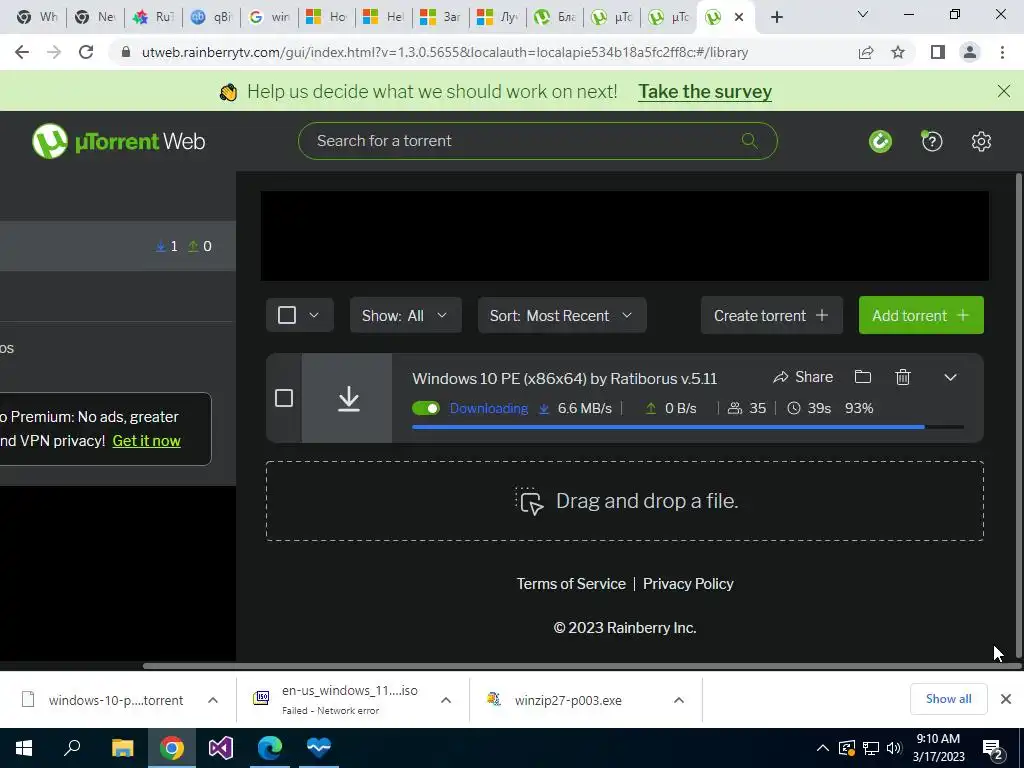This screenshot has height=768, width=1024.
Task: Open the Privacy Policy link
Action: [x=688, y=584]
